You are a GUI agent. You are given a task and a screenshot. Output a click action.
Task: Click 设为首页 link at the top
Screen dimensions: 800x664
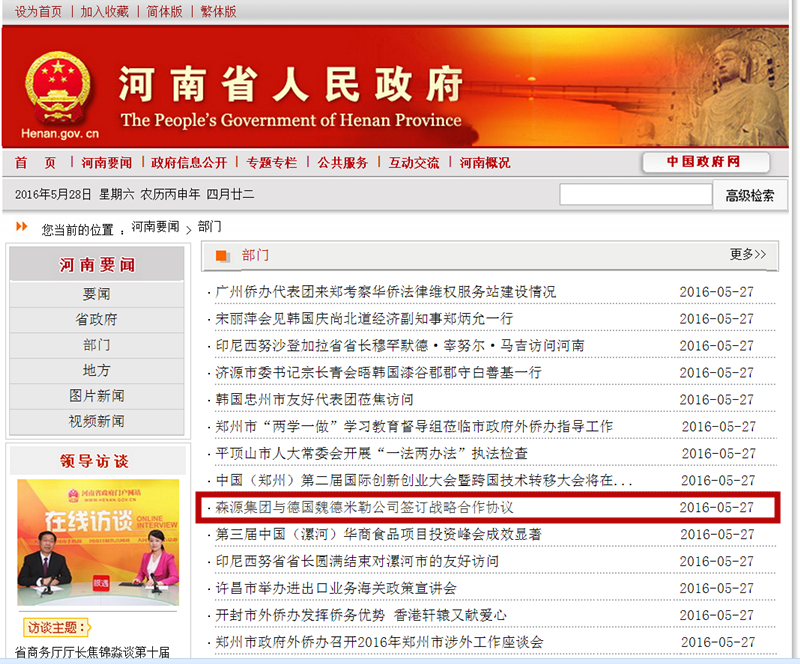(x=38, y=12)
